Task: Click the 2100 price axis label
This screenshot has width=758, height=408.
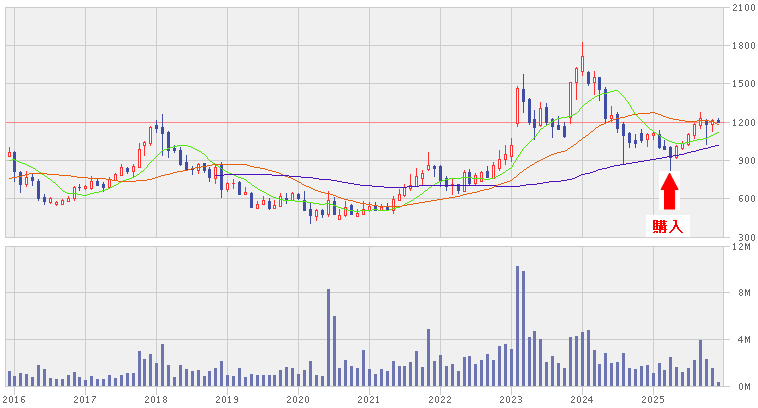Action: (743, 8)
